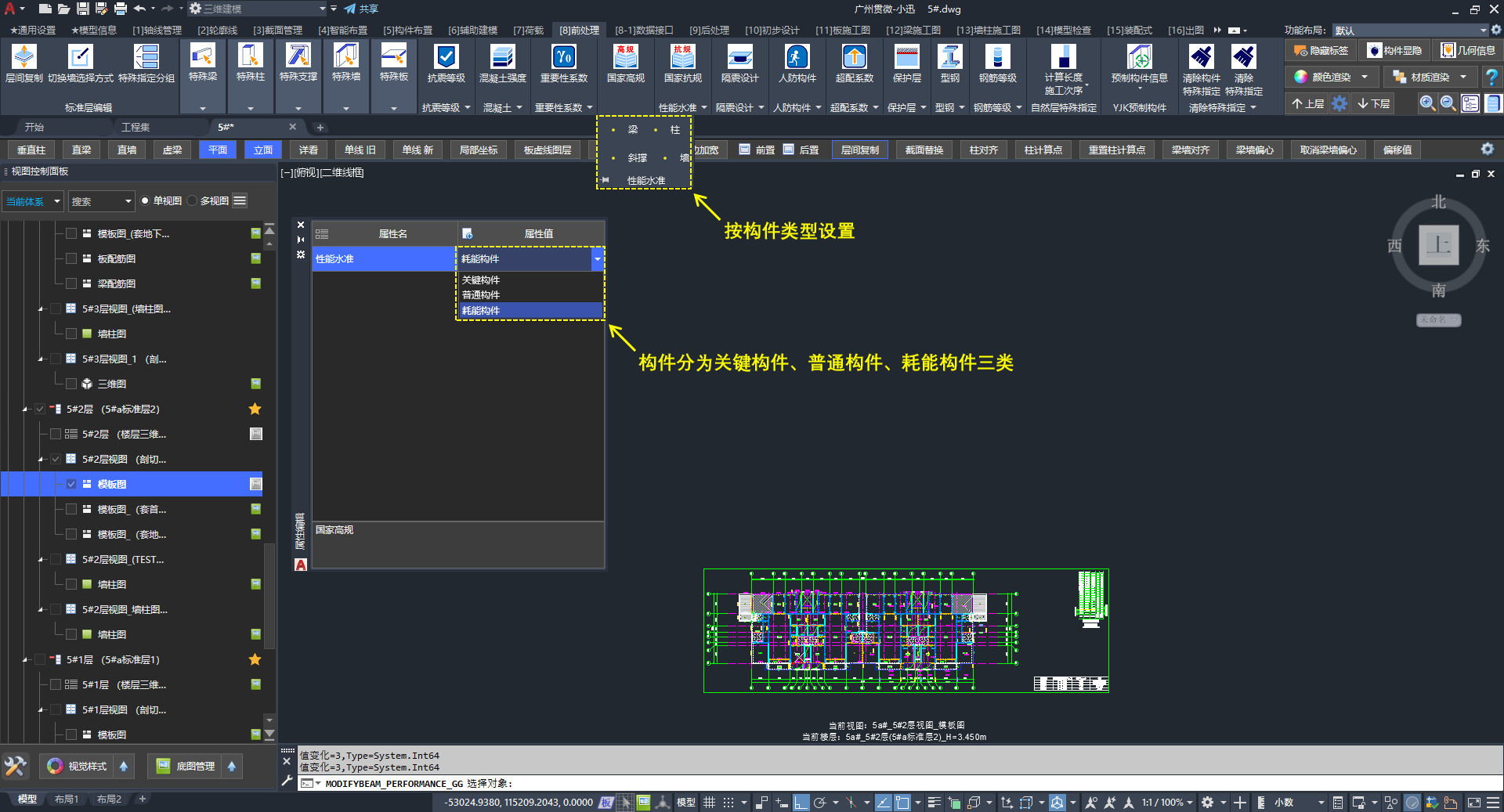Click the 型钢 I-beam icon
The height and width of the screenshot is (812, 1504).
950,57
